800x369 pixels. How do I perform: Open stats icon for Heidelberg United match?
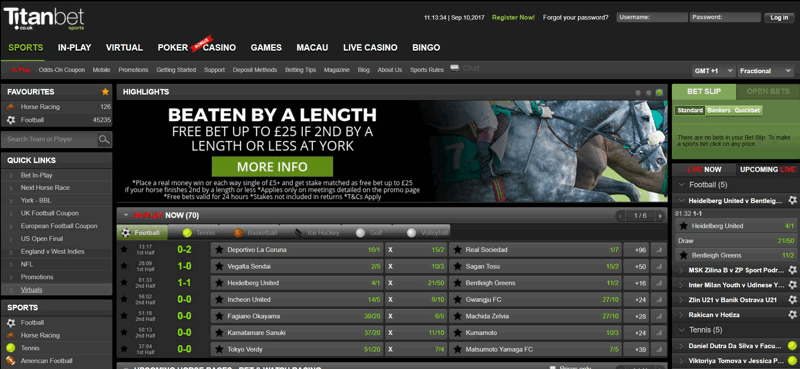659,283
